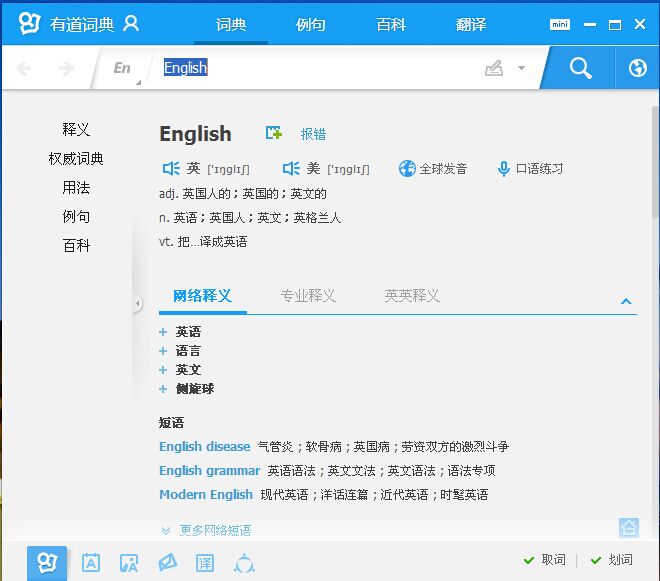Screen dimensions: 660x581
Task: Select the 网络释义 tab
Action: click(202, 296)
